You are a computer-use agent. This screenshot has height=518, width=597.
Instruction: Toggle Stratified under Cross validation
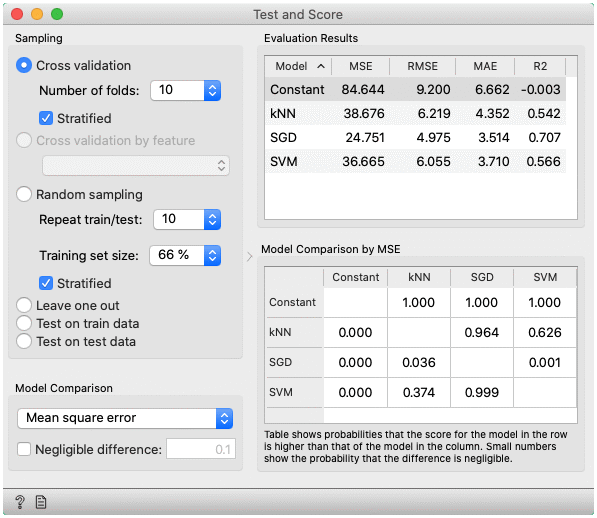[x=46, y=118]
